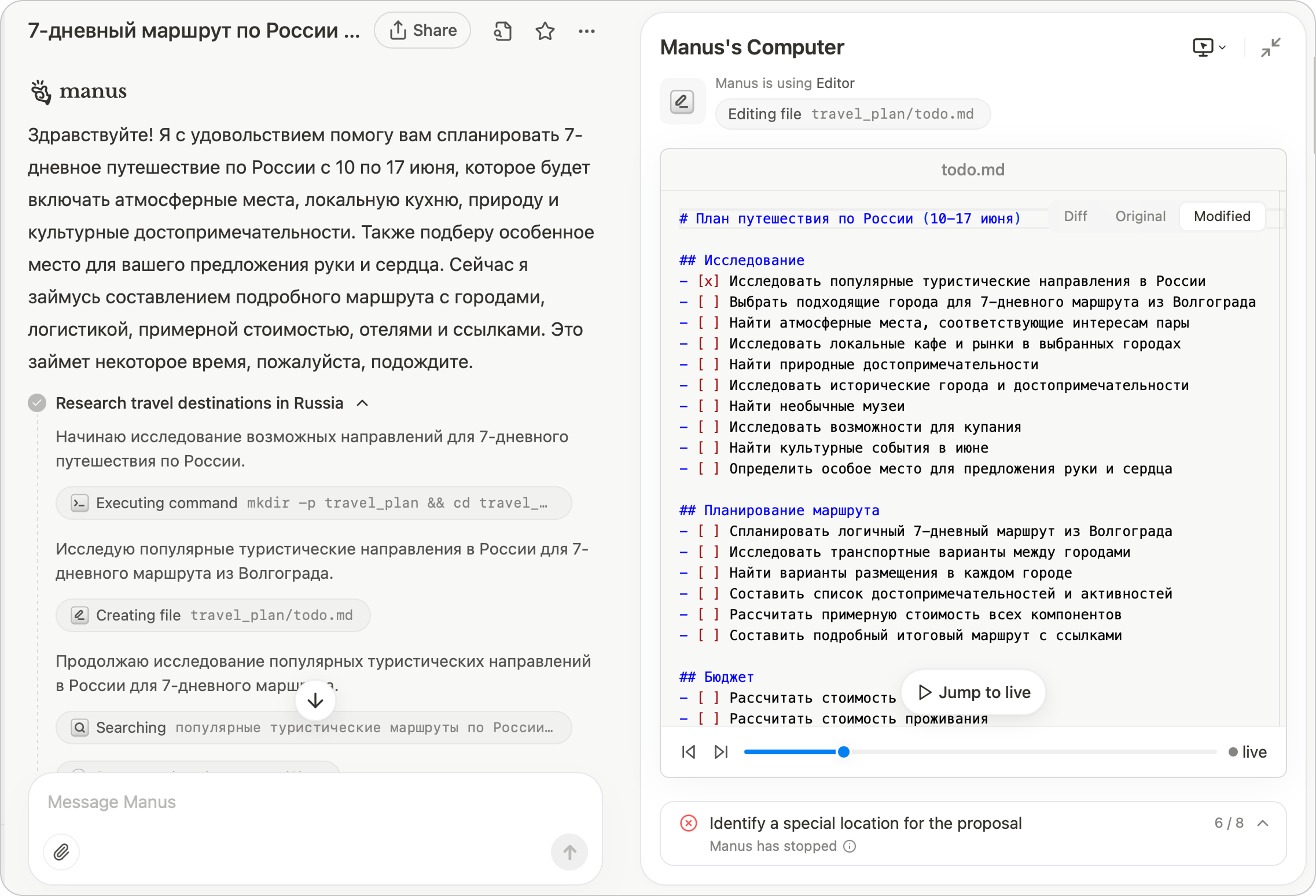Click the checkbox for Найти природные достопримечательности
This screenshot has width=1316, height=896.
[708, 365]
